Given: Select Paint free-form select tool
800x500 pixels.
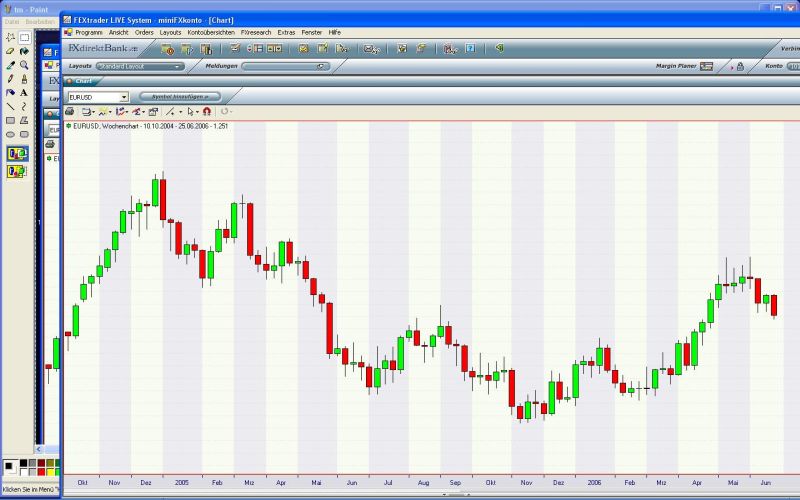Looking at the screenshot, I should click(x=10, y=37).
